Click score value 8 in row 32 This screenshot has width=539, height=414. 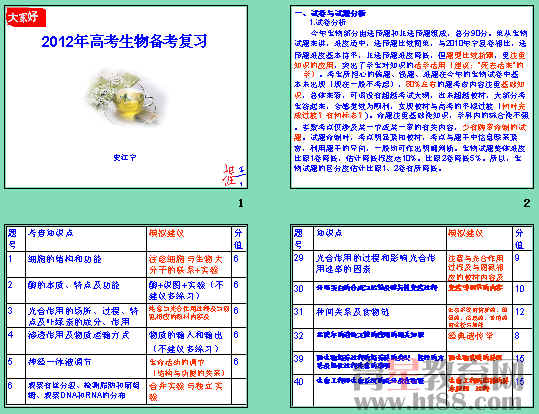[517, 336]
